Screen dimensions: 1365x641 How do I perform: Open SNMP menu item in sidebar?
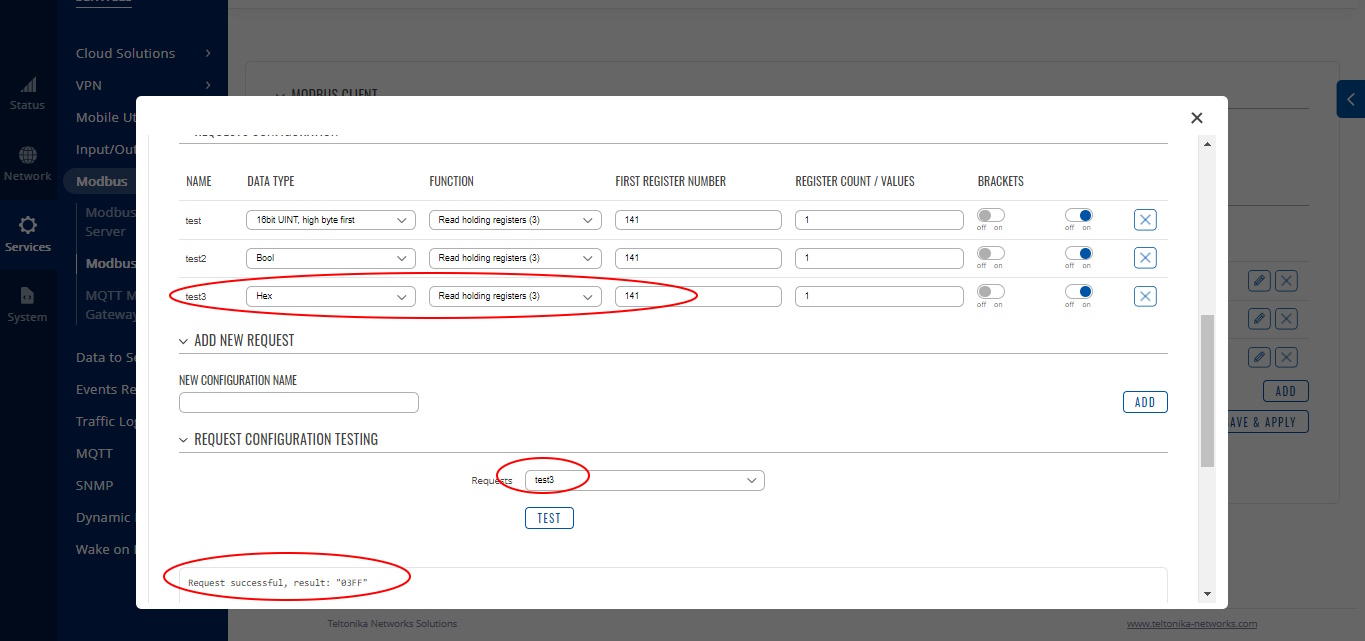click(x=95, y=485)
